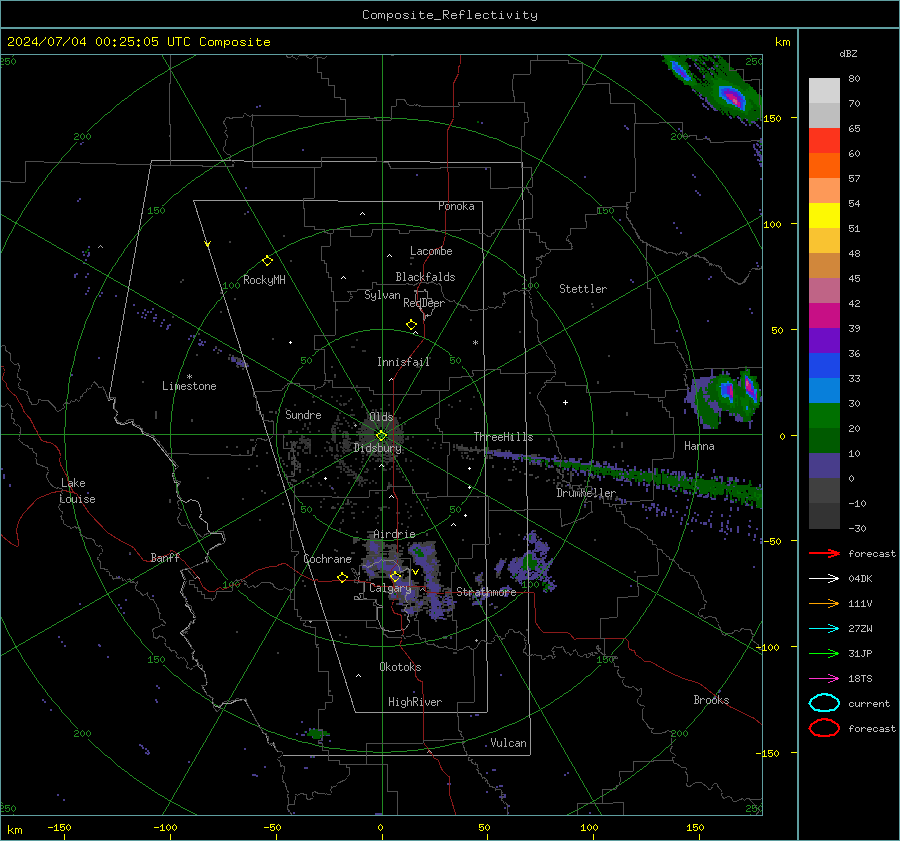The image size is (900, 841).
Task: Click the RockyMH label
Action: click(x=264, y=280)
